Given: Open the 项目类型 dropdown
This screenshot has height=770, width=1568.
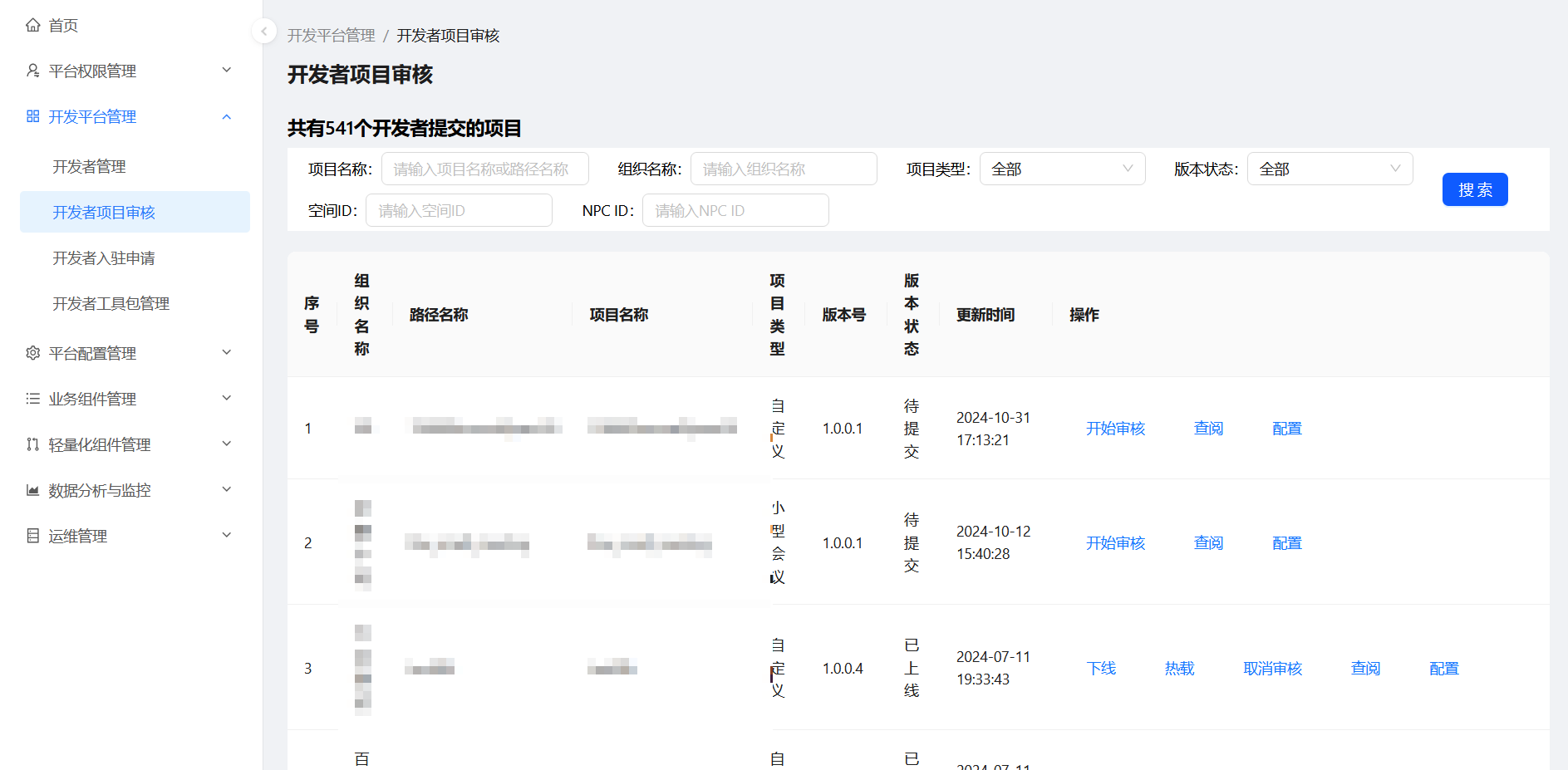Looking at the screenshot, I should pyautogui.click(x=1062, y=169).
